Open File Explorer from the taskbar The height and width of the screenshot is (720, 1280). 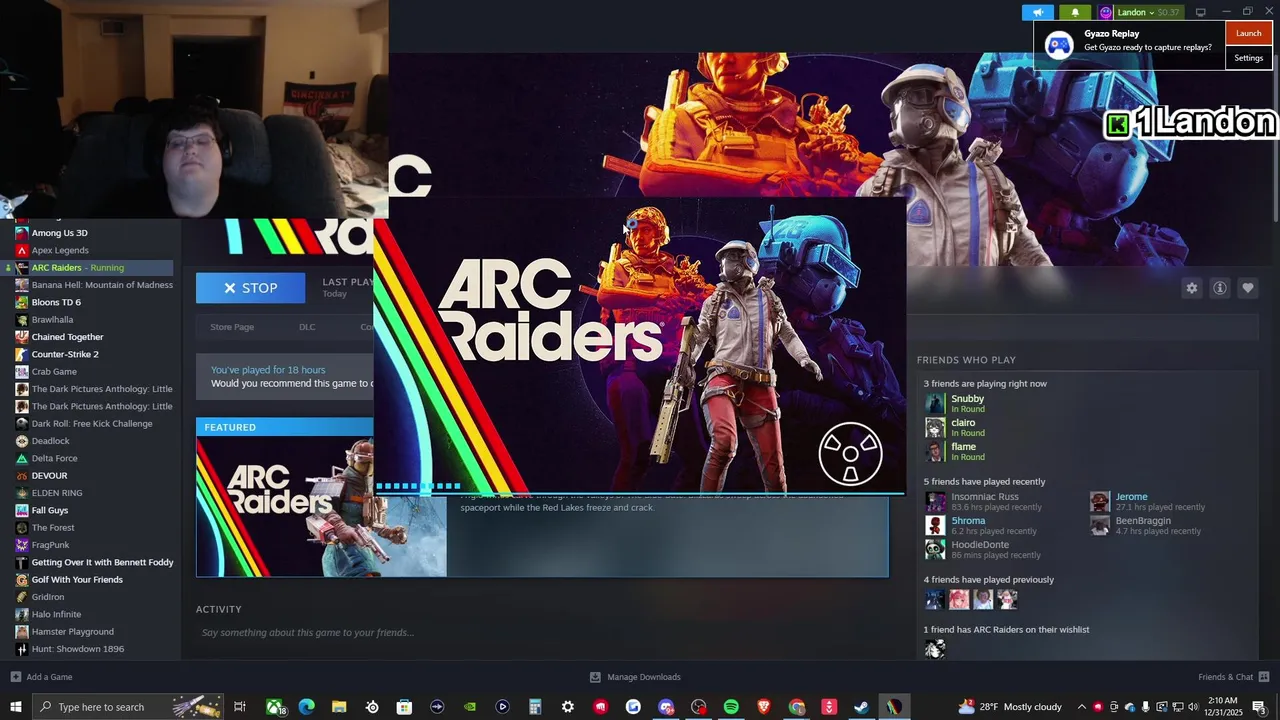(339, 707)
